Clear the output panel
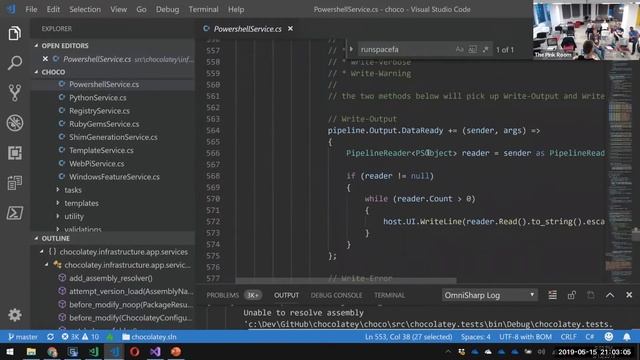 [x=552, y=295]
